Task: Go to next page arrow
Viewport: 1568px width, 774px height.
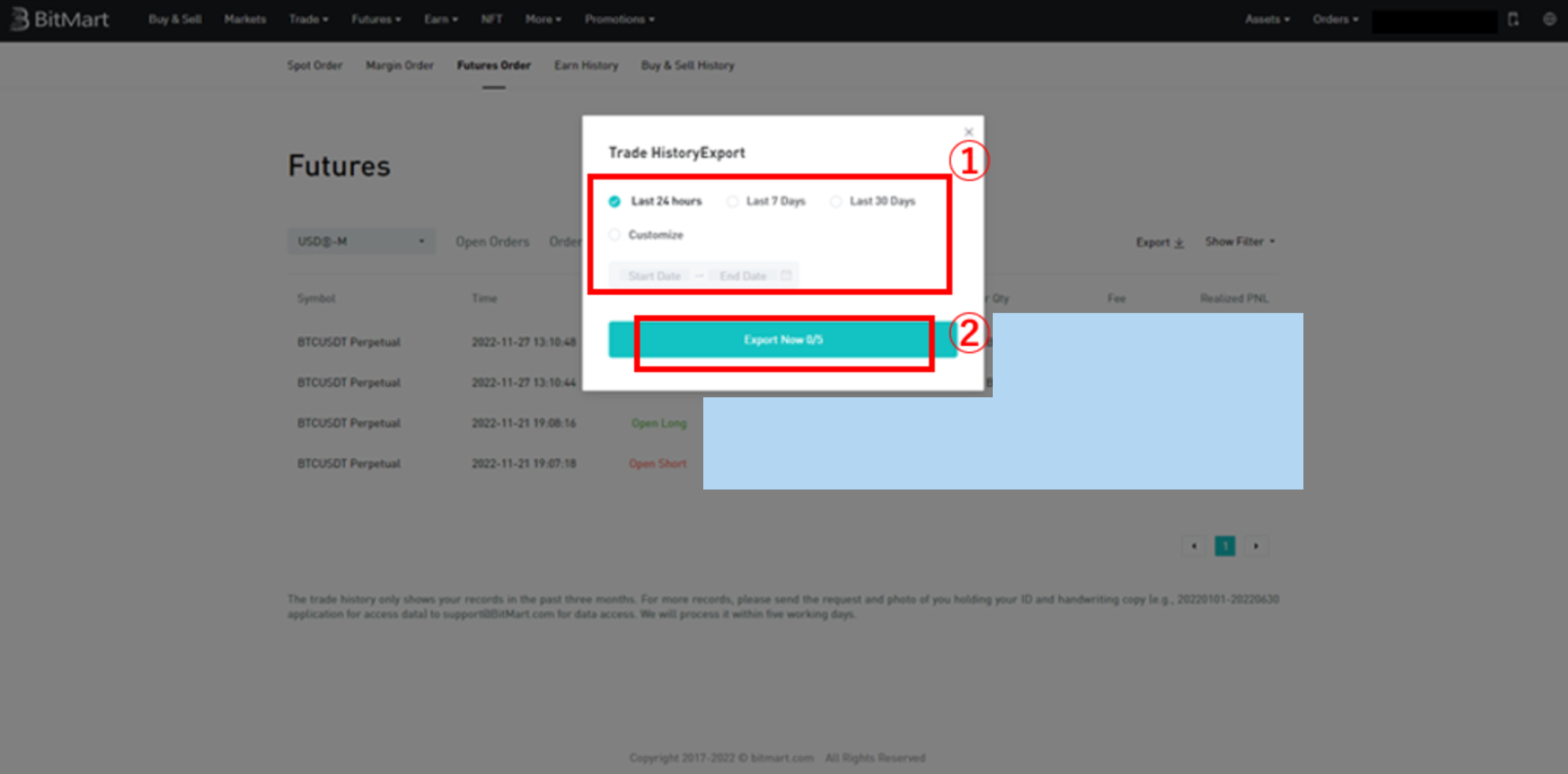Action: tap(1255, 546)
